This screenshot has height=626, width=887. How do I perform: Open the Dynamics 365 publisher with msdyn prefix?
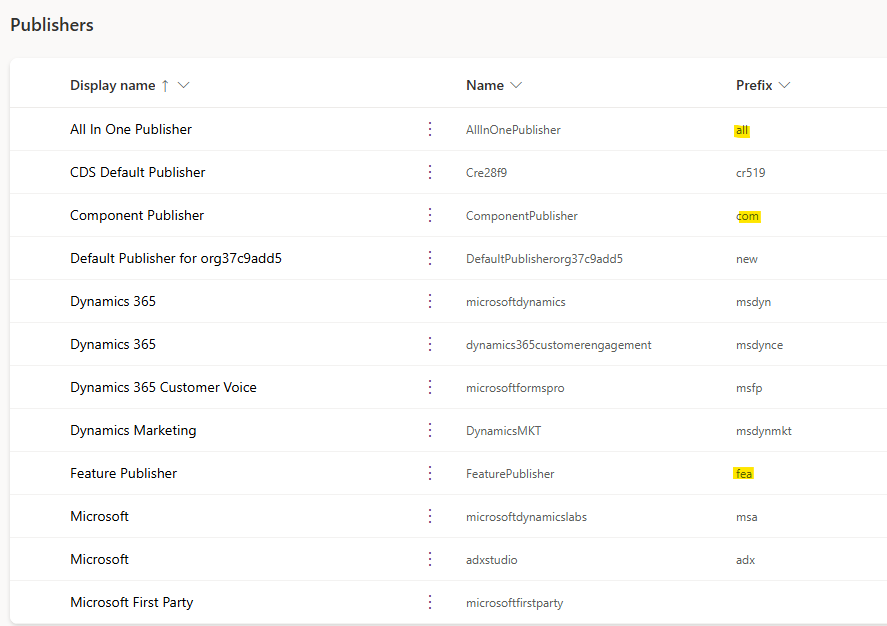(113, 301)
